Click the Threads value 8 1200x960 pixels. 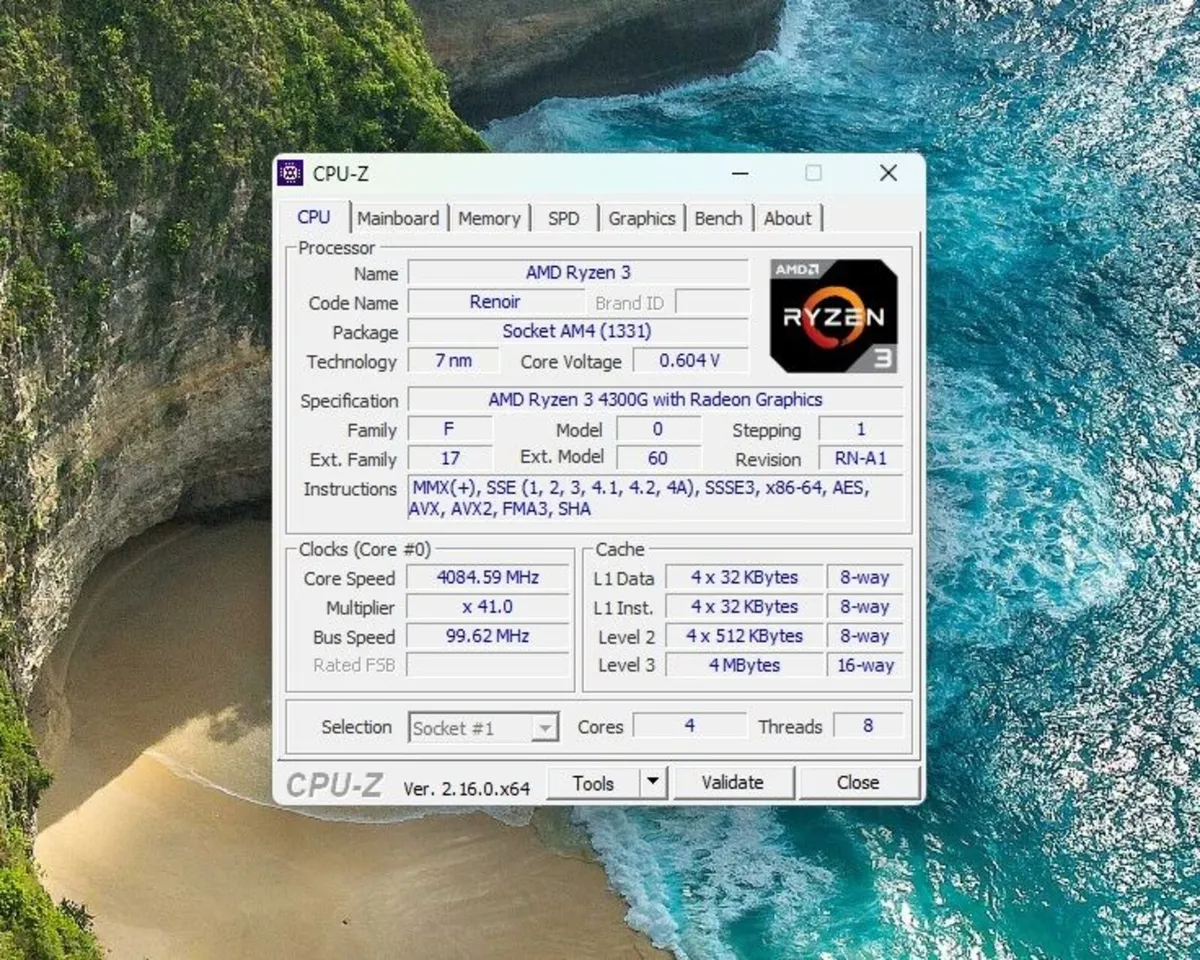(868, 726)
